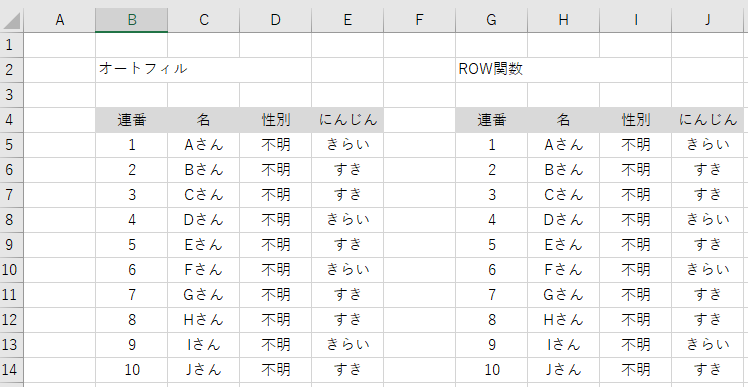
Task: Click にんじん header in column E
Action: [x=348, y=120]
